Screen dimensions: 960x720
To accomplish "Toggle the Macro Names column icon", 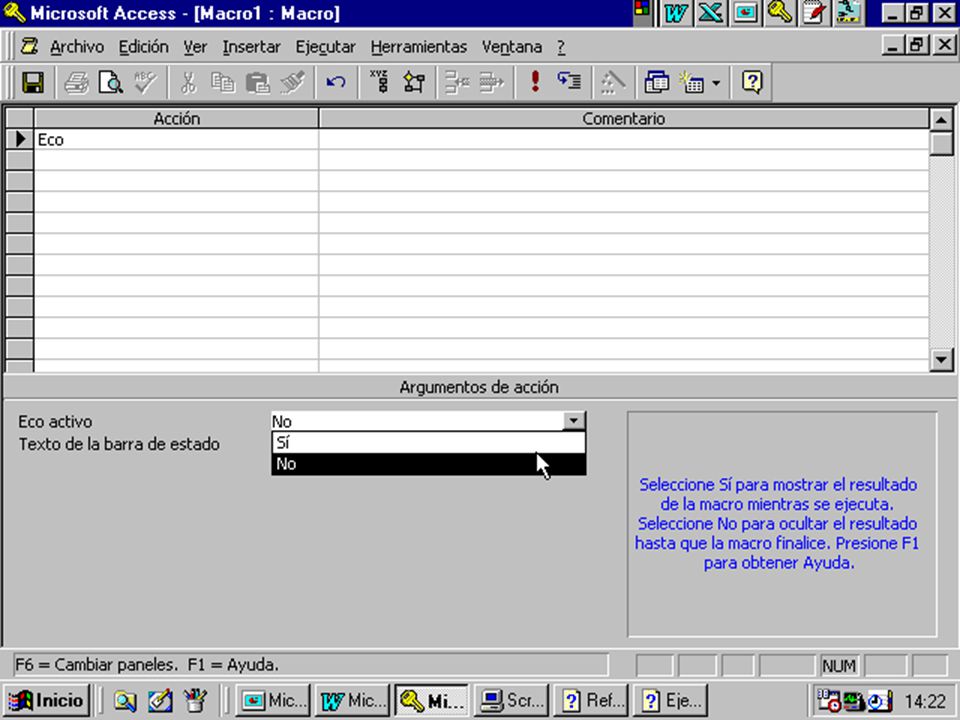I will (380, 82).
